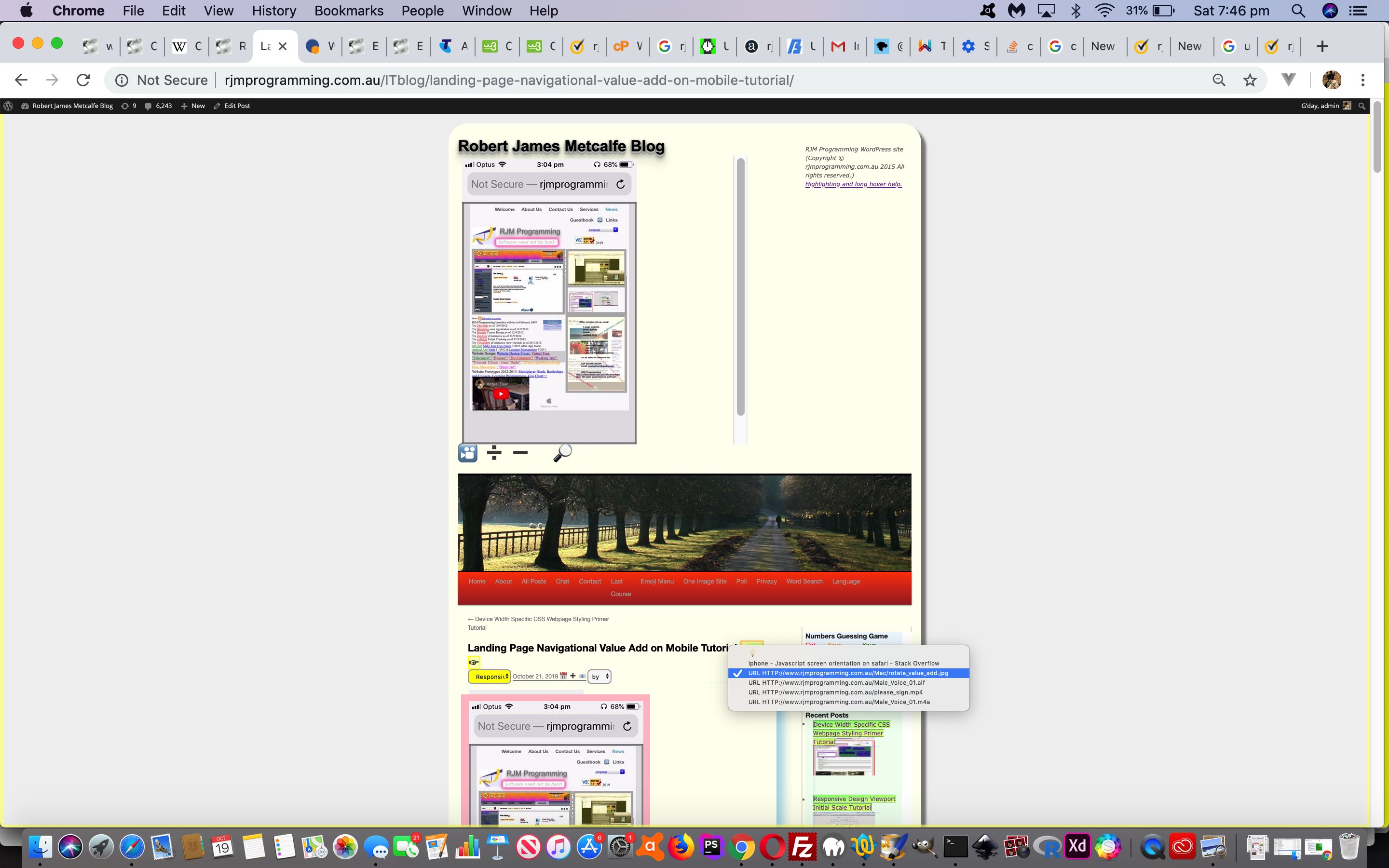This screenshot has width=1389, height=868.
Task: Open Chrome three-dot menu
Action: [x=1362, y=80]
